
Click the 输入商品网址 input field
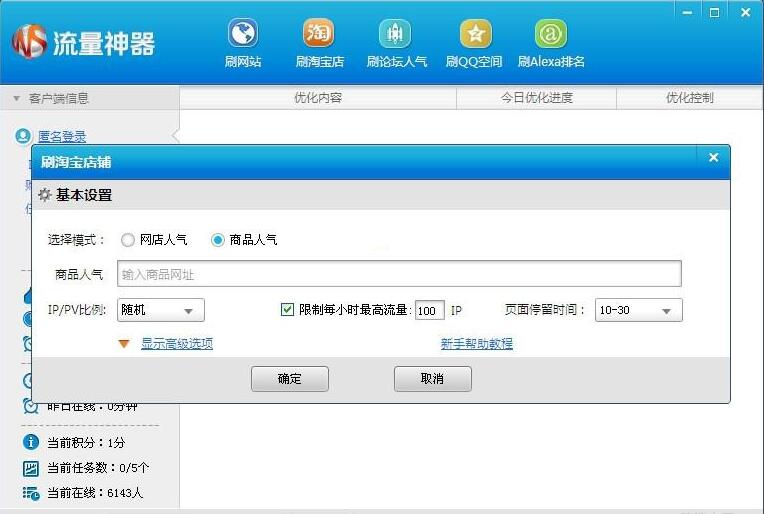click(399, 274)
